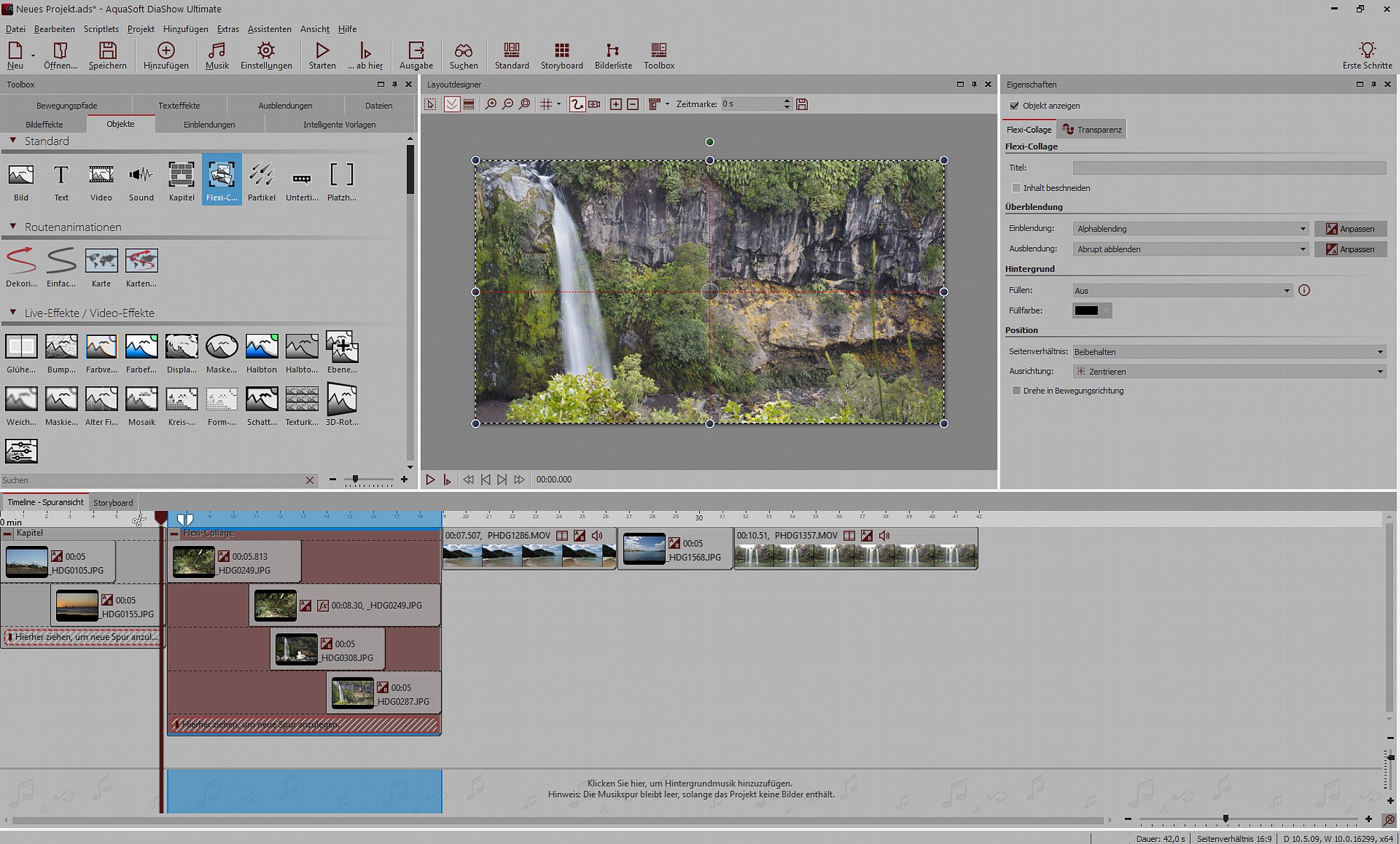The image size is (1400, 844).
Task: Open the Assistenten menu
Action: pos(269,29)
